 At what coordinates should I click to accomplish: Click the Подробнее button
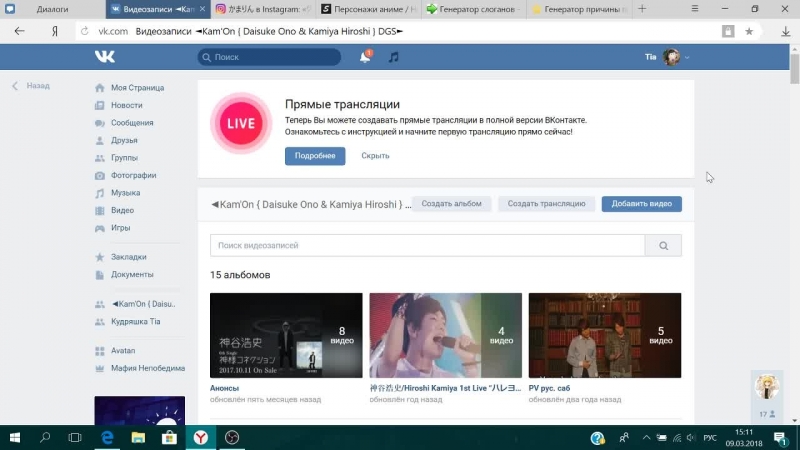[x=315, y=156]
